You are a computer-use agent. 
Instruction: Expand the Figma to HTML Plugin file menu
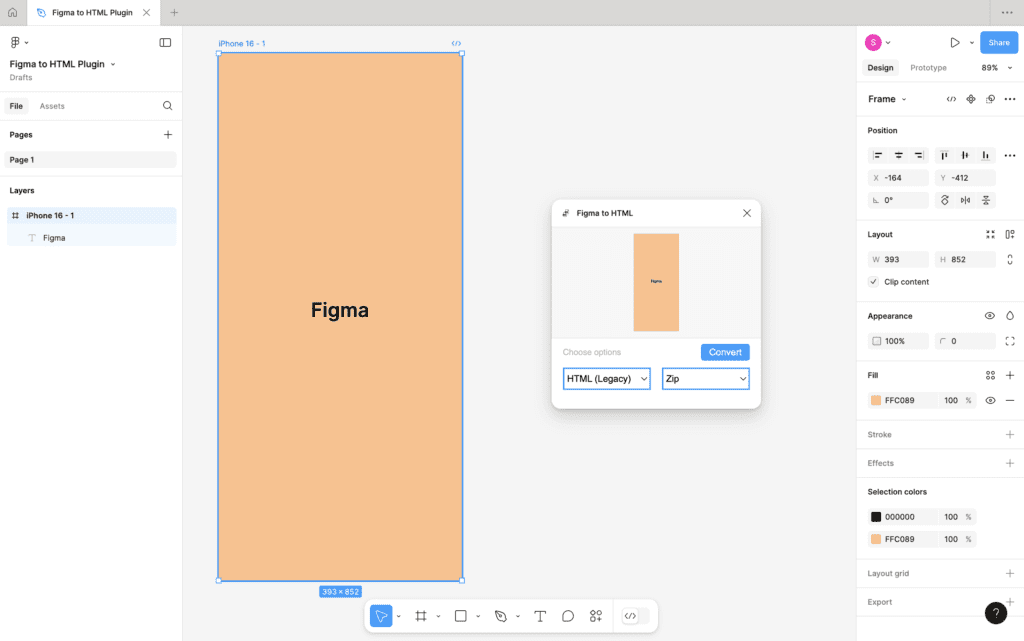pos(113,64)
